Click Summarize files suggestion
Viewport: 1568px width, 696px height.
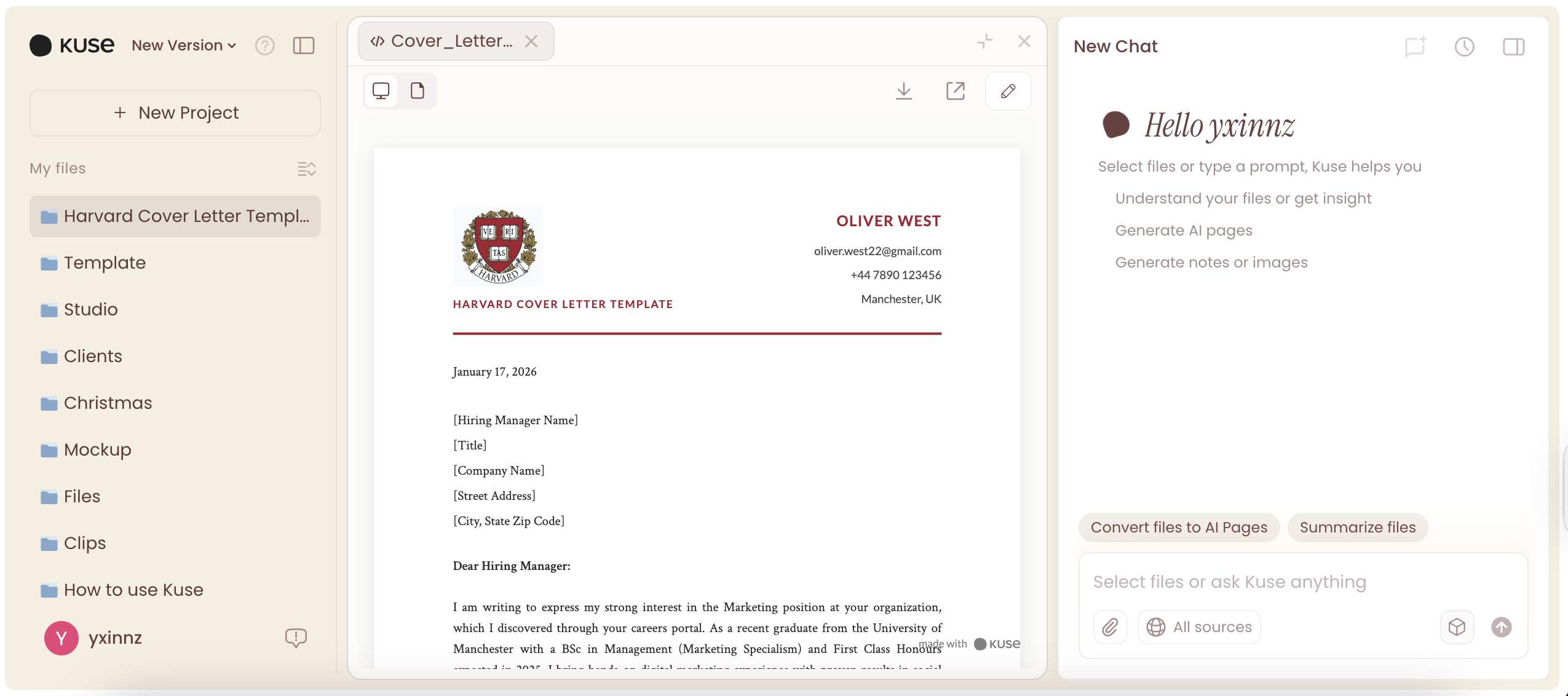[x=1357, y=528]
